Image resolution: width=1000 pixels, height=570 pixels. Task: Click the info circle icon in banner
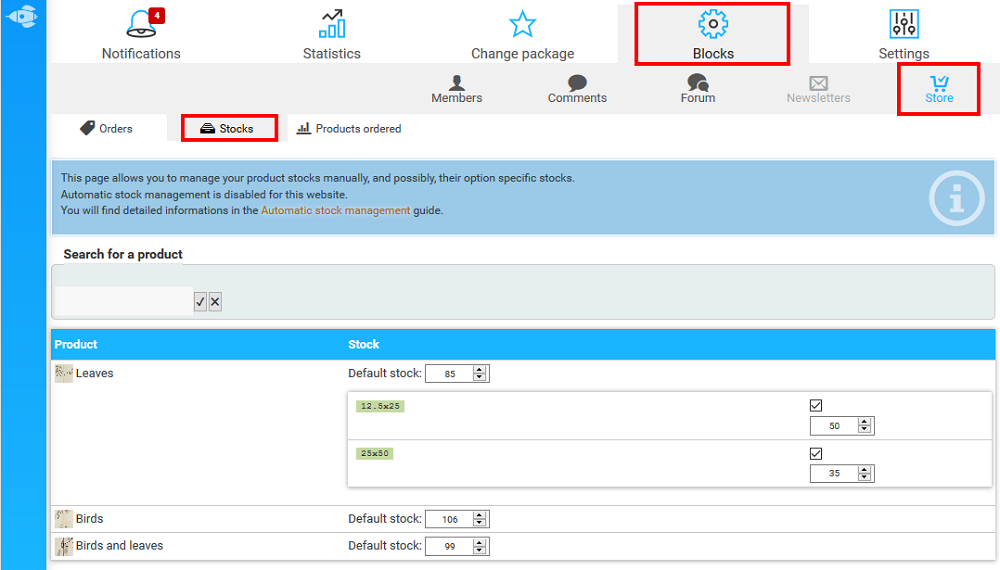point(957,198)
